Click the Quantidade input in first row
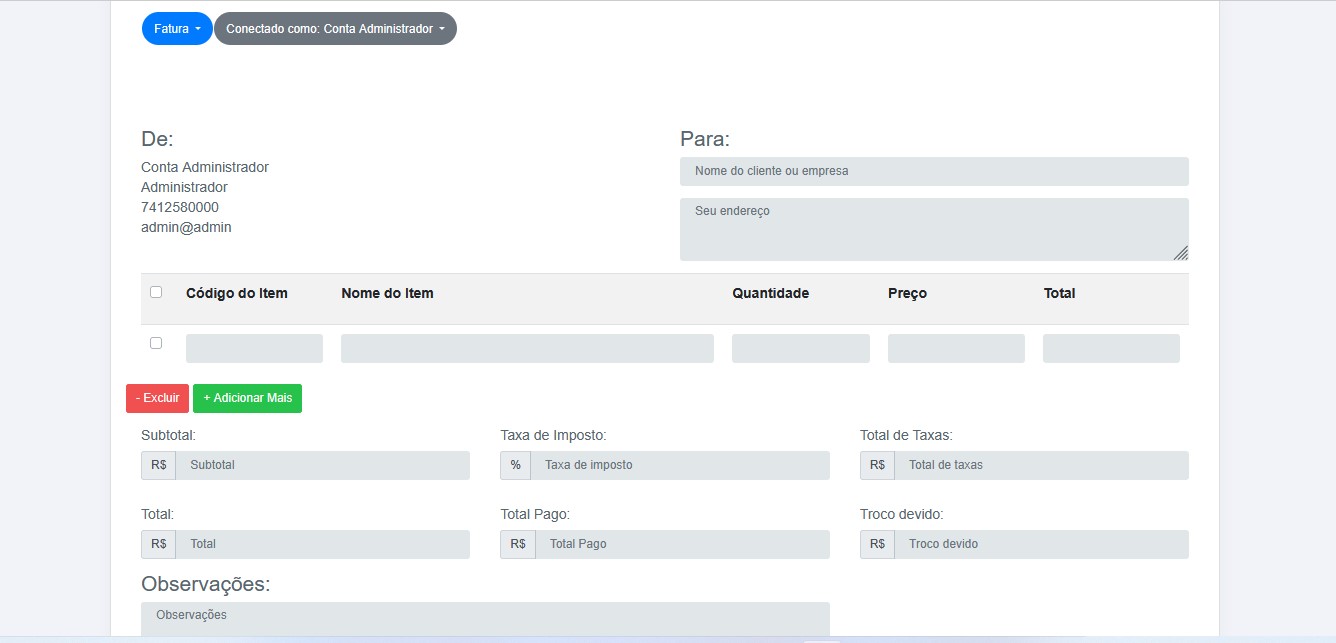 800,348
